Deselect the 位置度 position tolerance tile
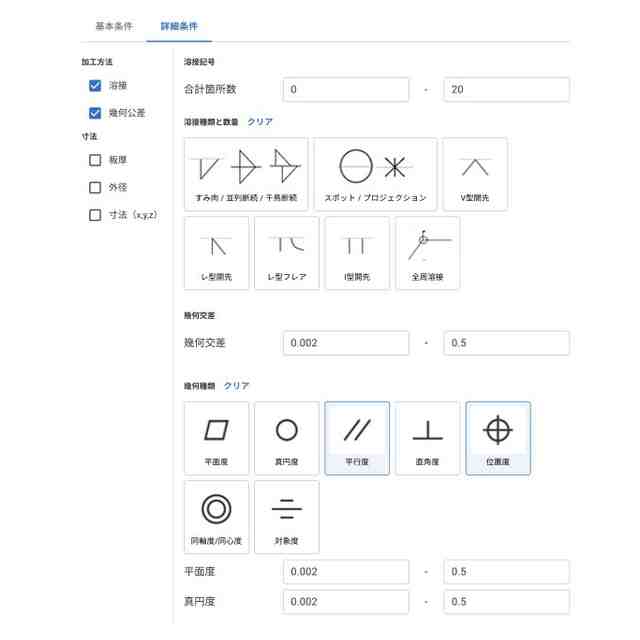640x640 pixels. 498,438
